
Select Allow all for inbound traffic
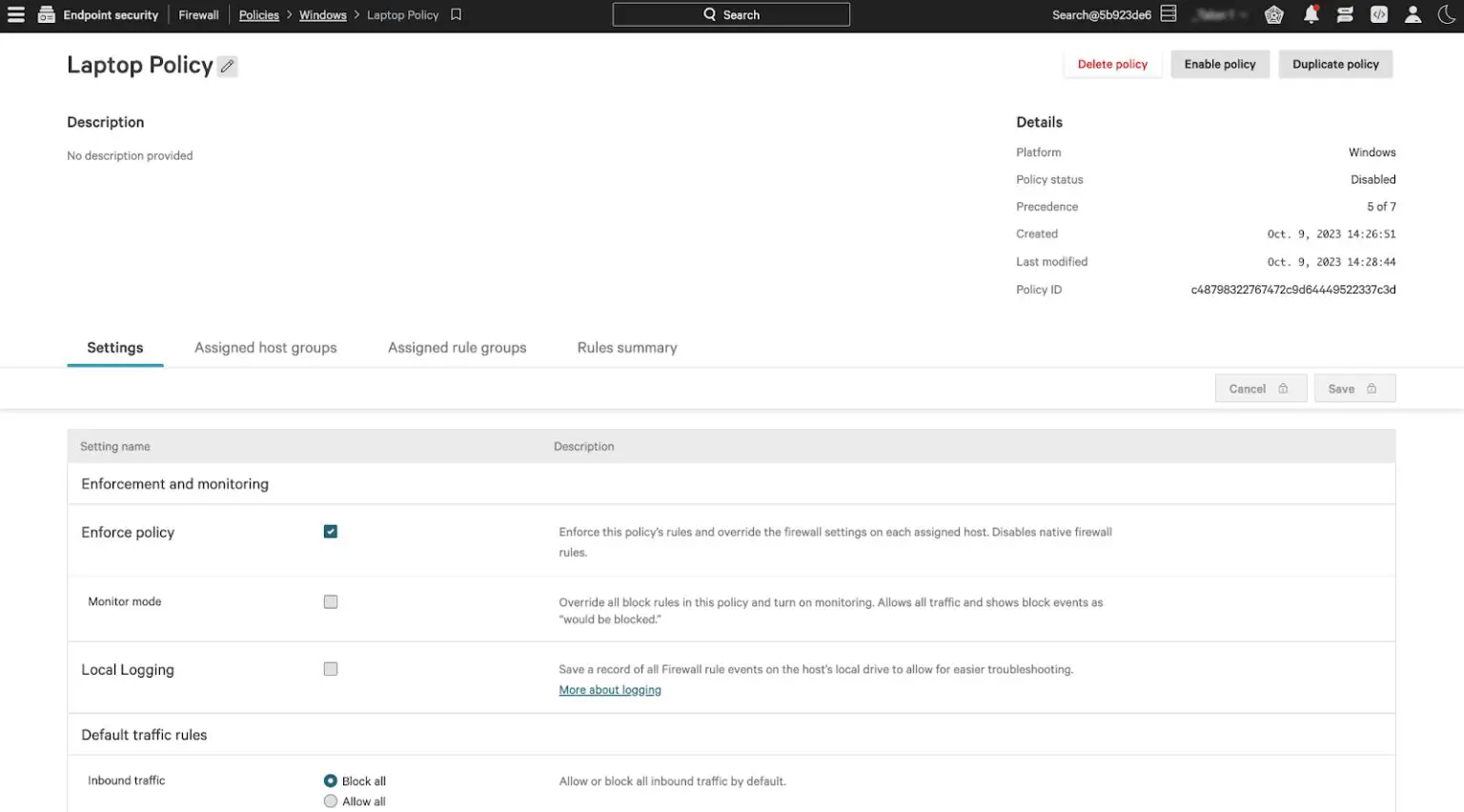pyautogui.click(x=330, y=801)
